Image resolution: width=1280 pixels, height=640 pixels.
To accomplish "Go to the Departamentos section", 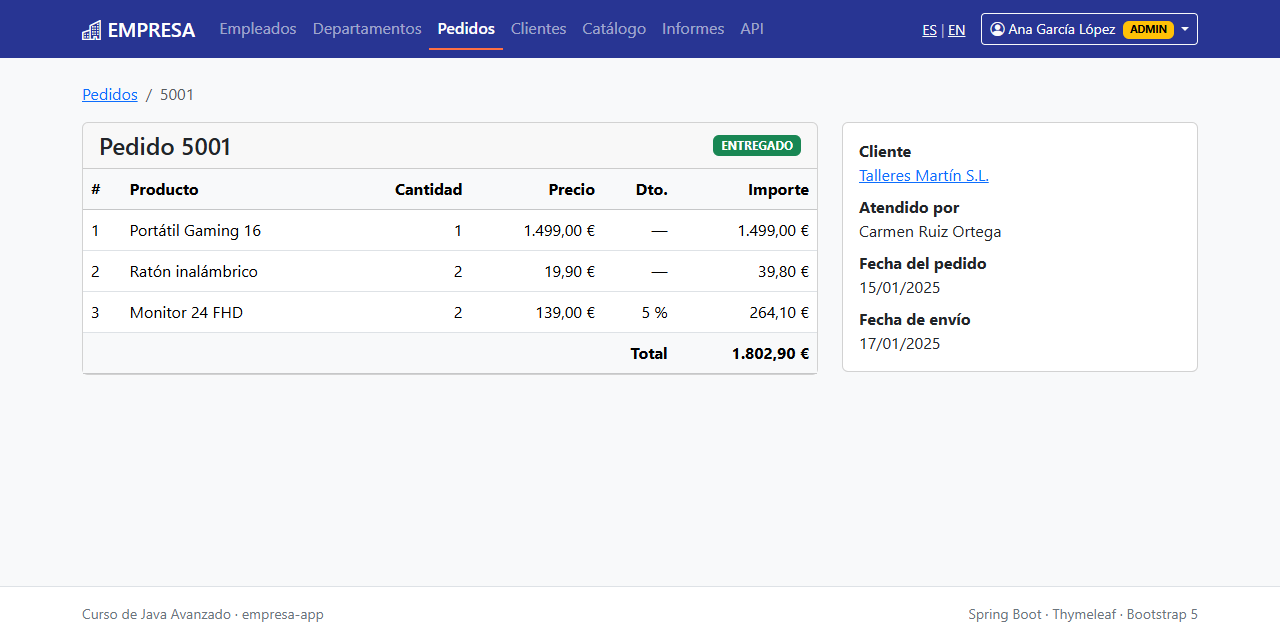I will [367, 29].
